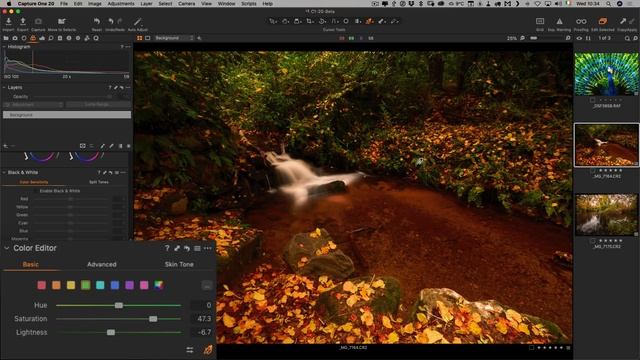Click the Undo arrow icon
Screen dimensions: 640x360
click(111, 21)
